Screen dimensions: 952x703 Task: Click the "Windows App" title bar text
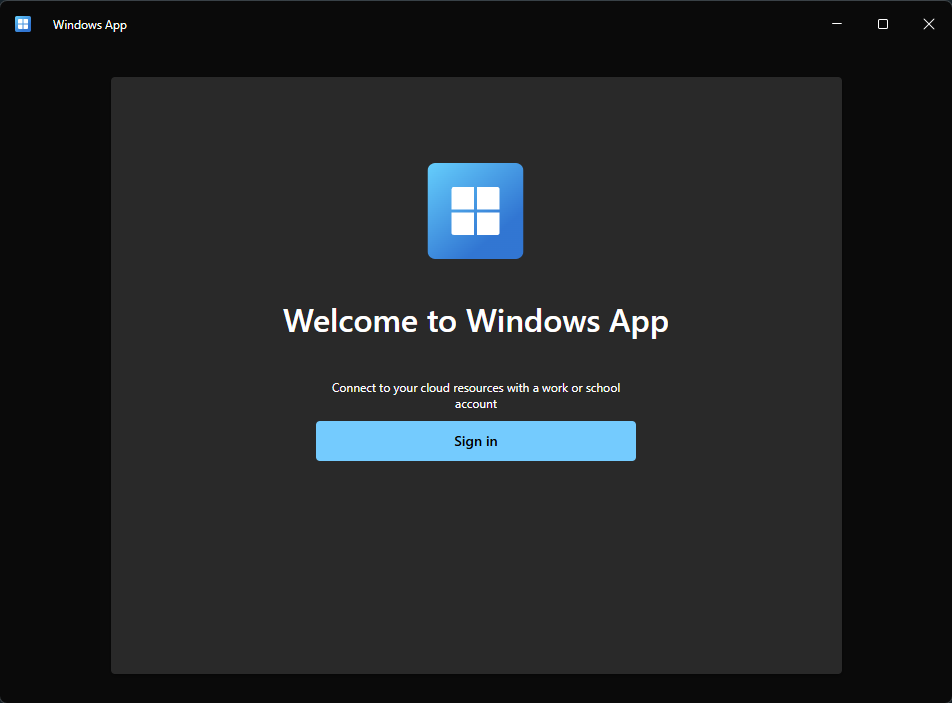[x=90, y=25]
